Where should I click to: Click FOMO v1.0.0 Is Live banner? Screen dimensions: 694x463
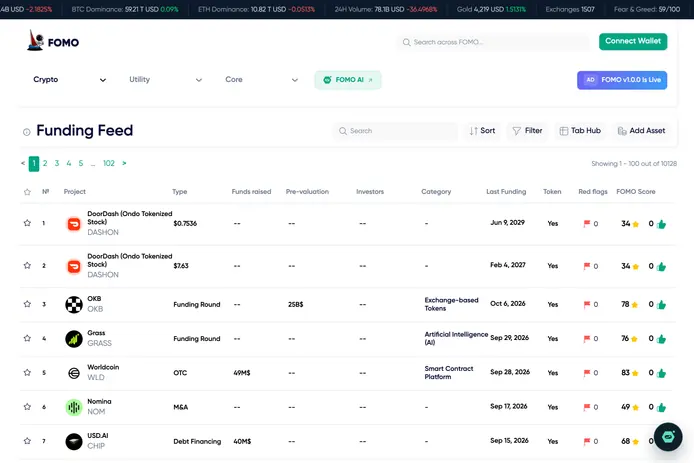[x=622, y=80]
